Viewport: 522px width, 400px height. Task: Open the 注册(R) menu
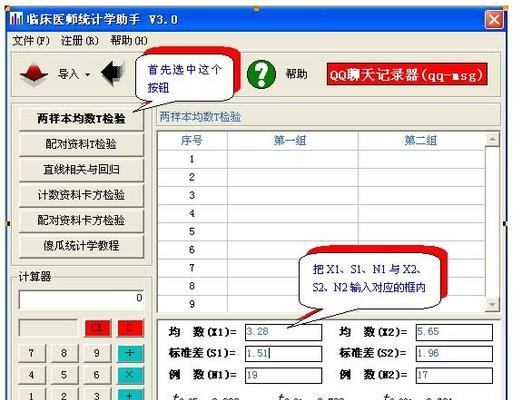pyautogui.click(x=80, y=41)
